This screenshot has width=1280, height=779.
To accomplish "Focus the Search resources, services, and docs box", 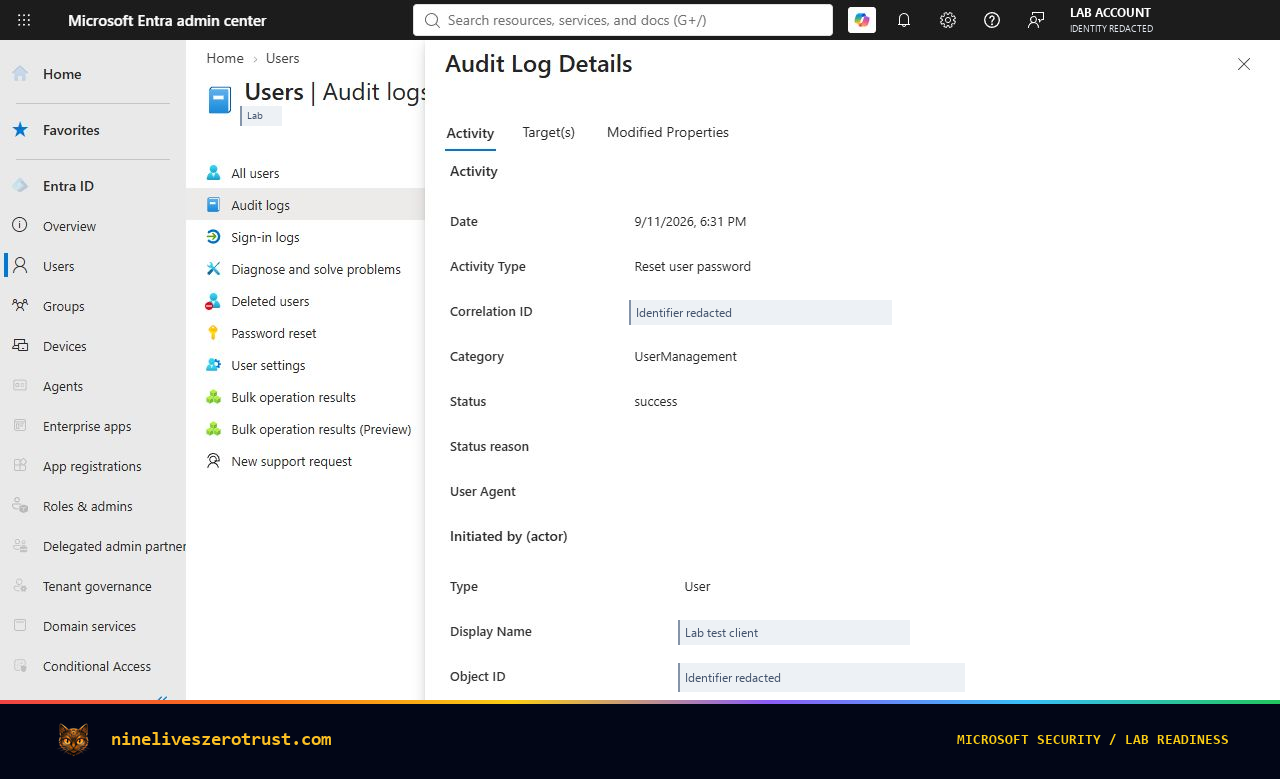I will coord(623,20).
